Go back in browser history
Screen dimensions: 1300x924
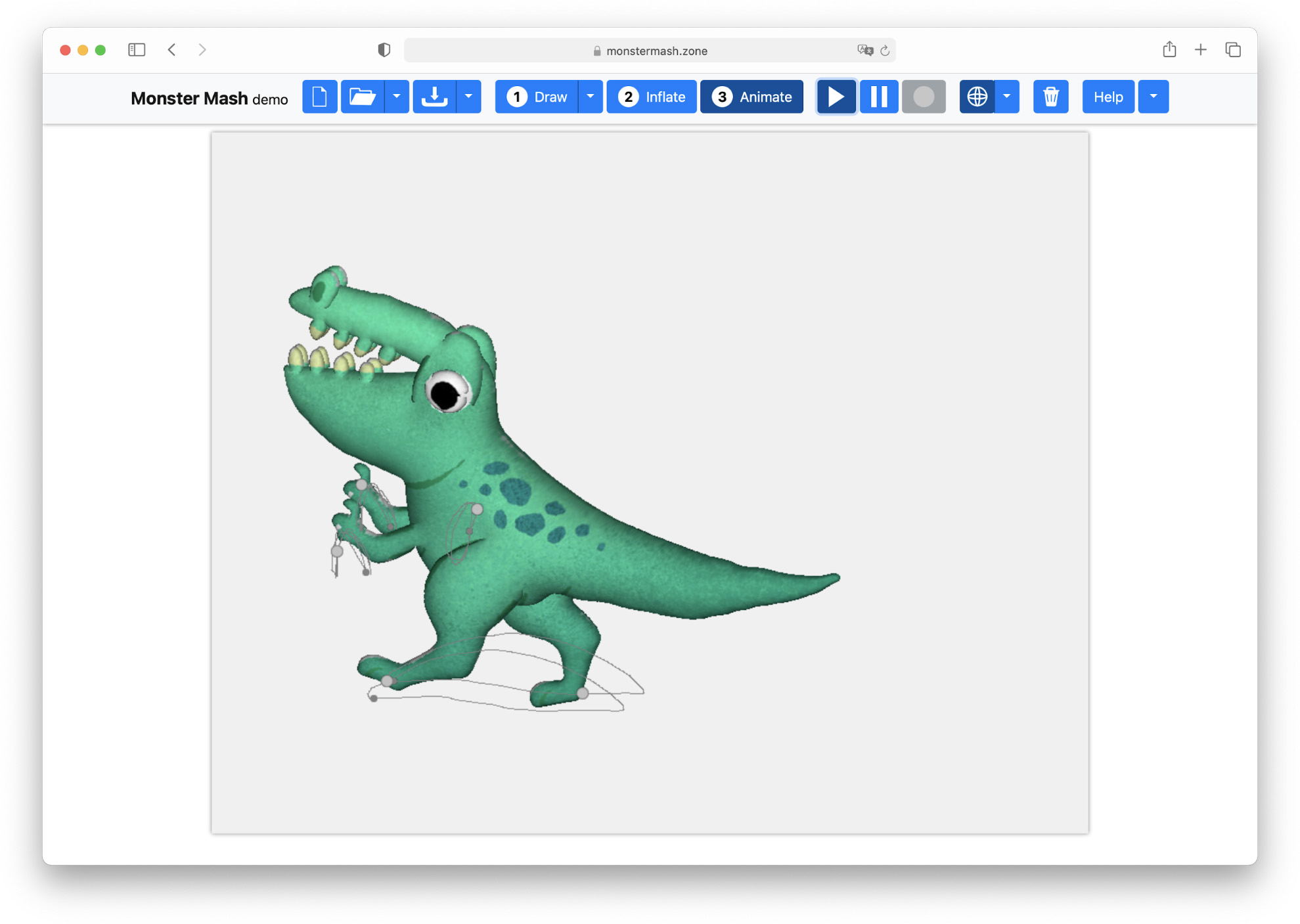coord(171,50)
